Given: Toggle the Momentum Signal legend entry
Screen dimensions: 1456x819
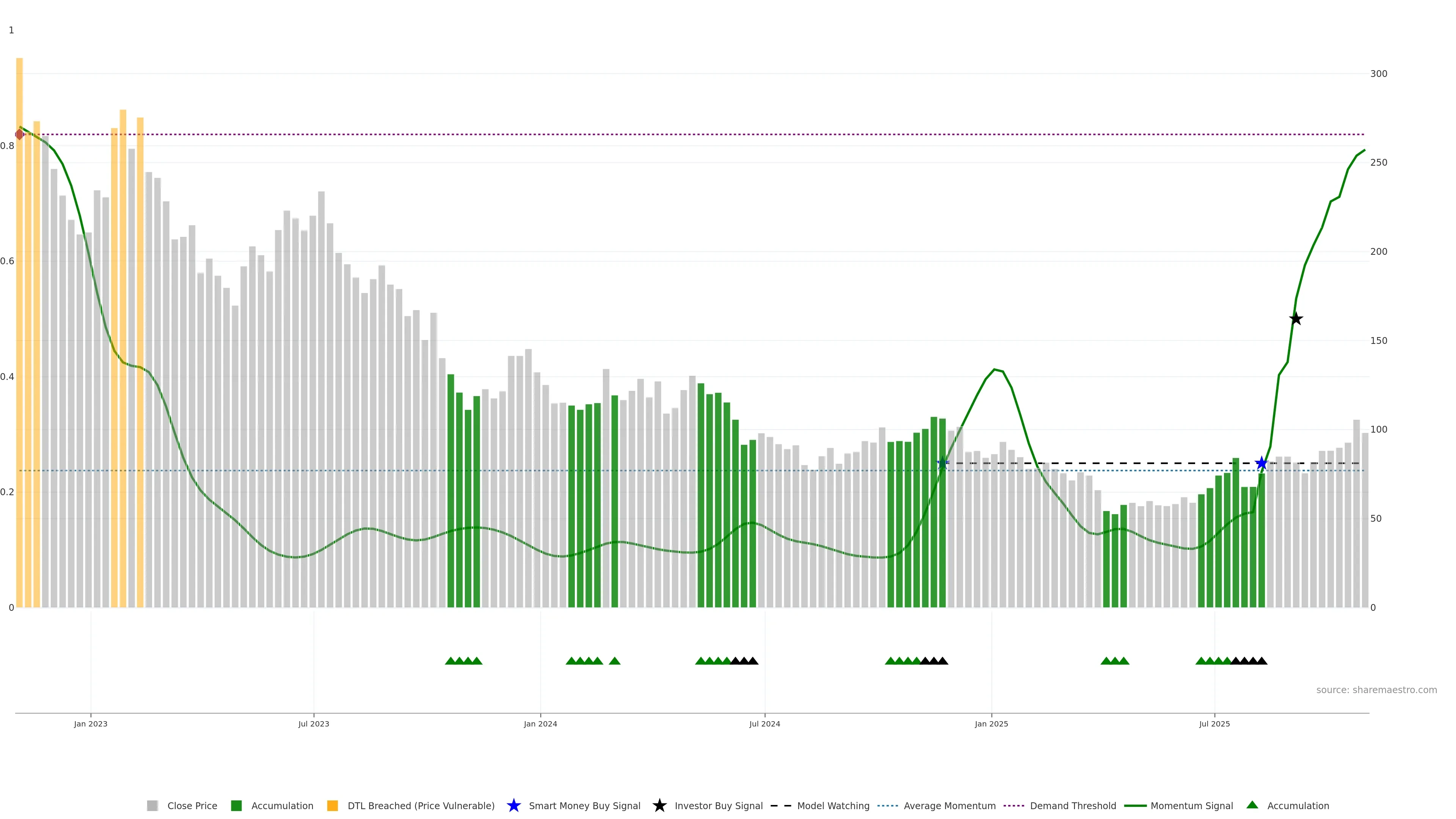Looking at the screenshot, I should point(1191,806).
